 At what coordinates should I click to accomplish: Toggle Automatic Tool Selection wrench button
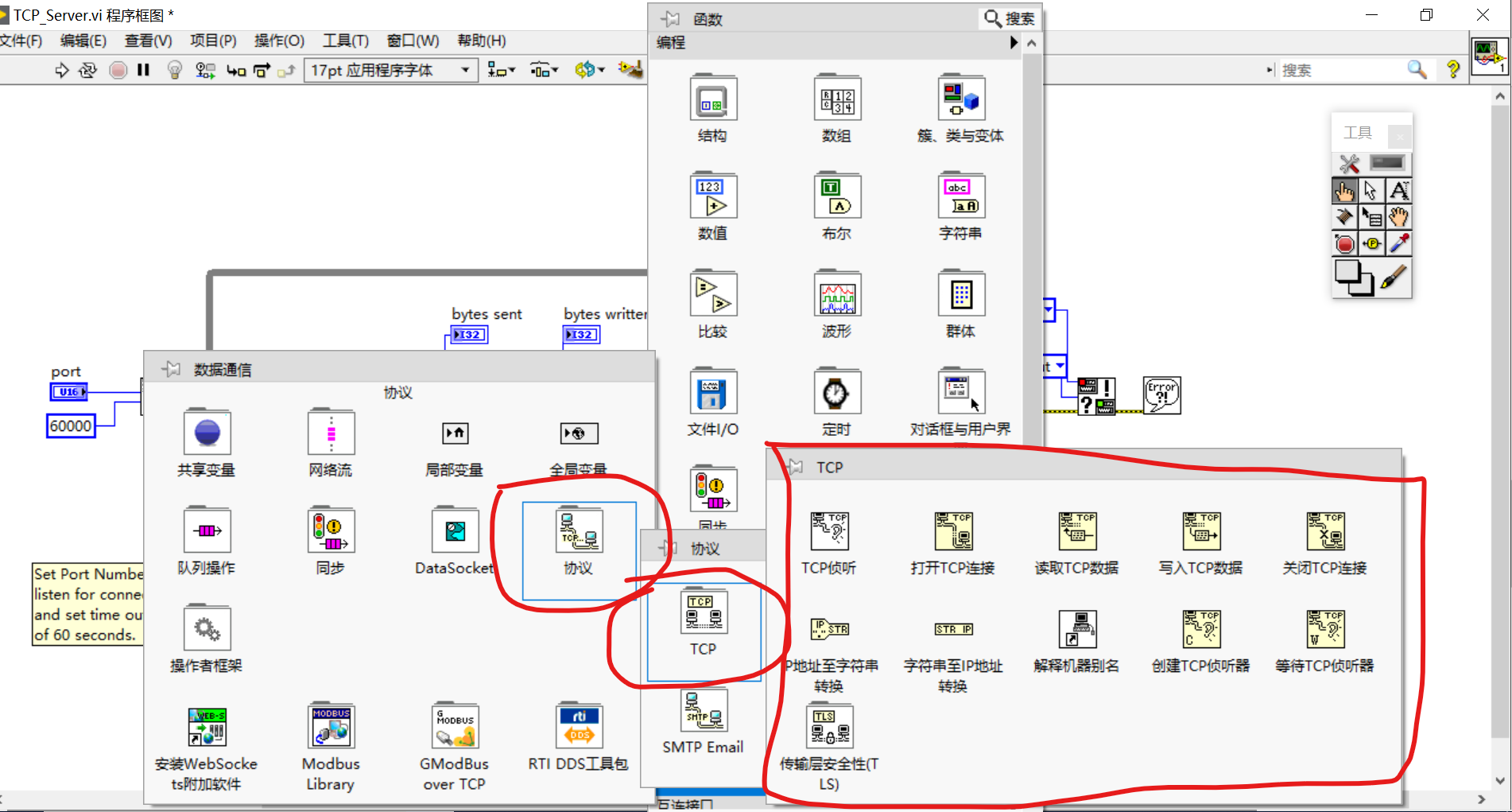point(1349,164)
